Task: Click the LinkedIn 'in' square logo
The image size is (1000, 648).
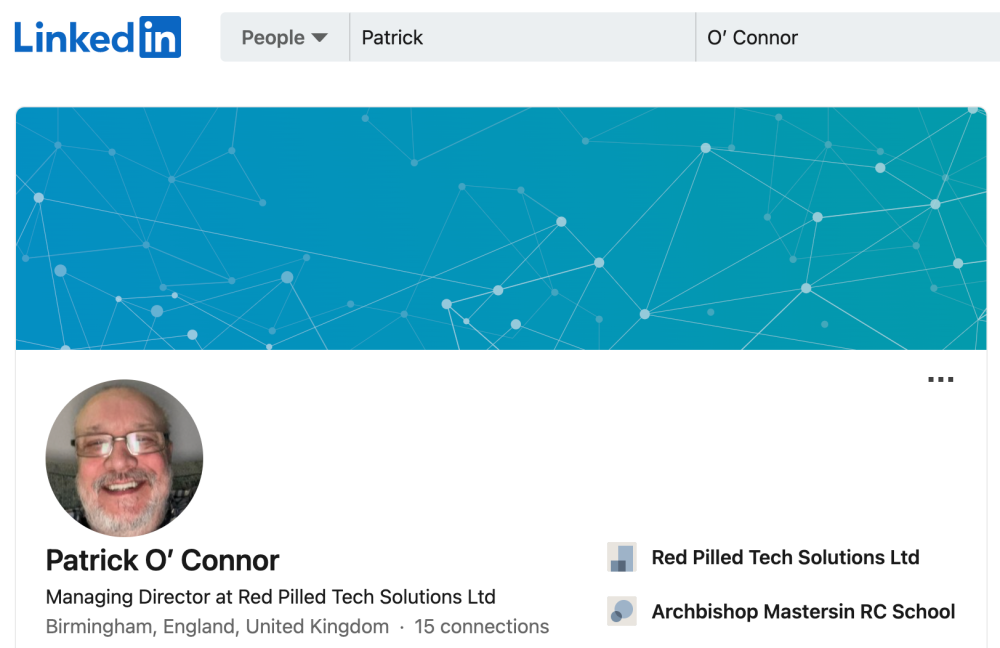Action: 160,37
